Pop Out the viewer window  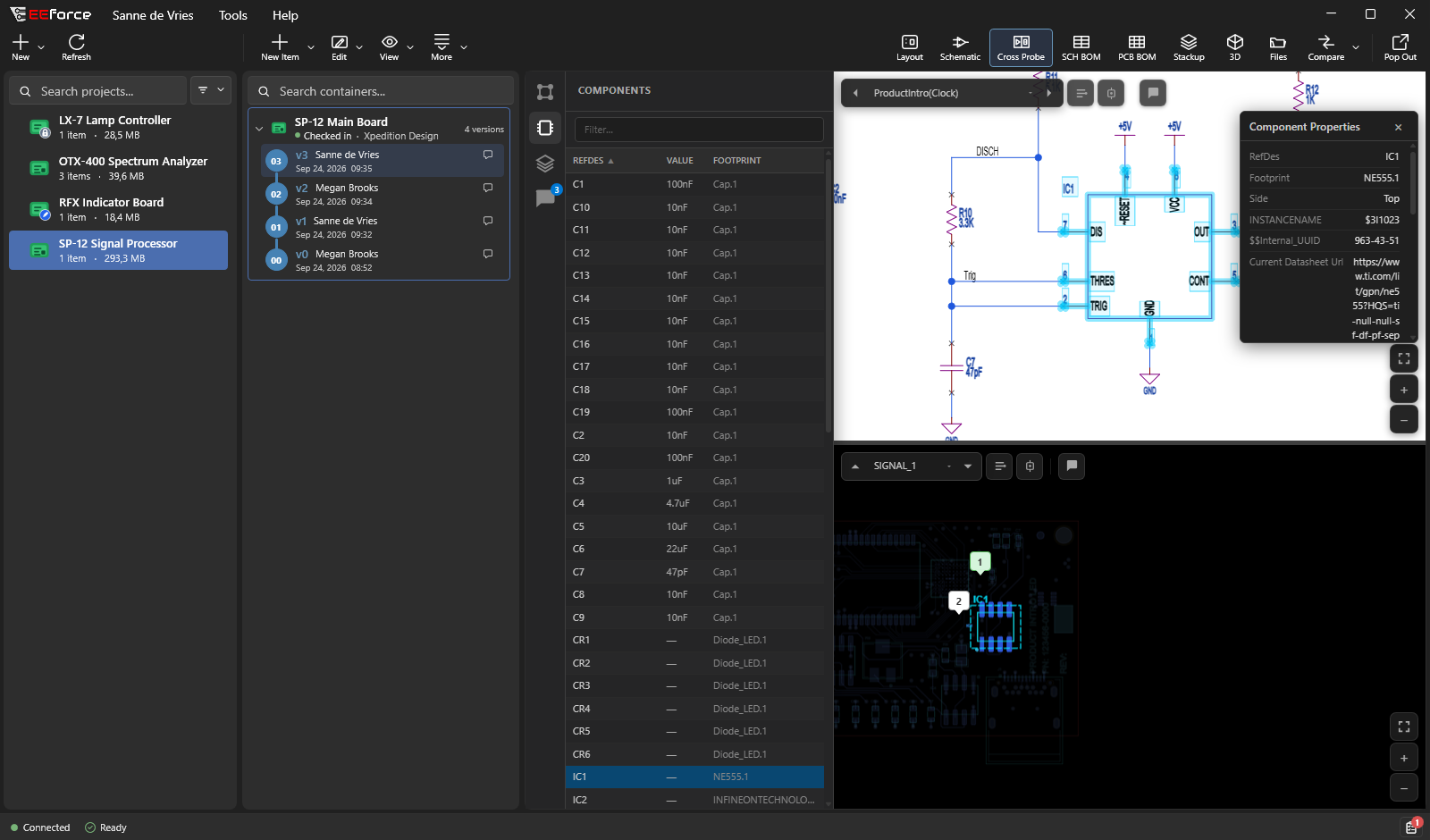pyautogui.click(x=1400, y=47)
